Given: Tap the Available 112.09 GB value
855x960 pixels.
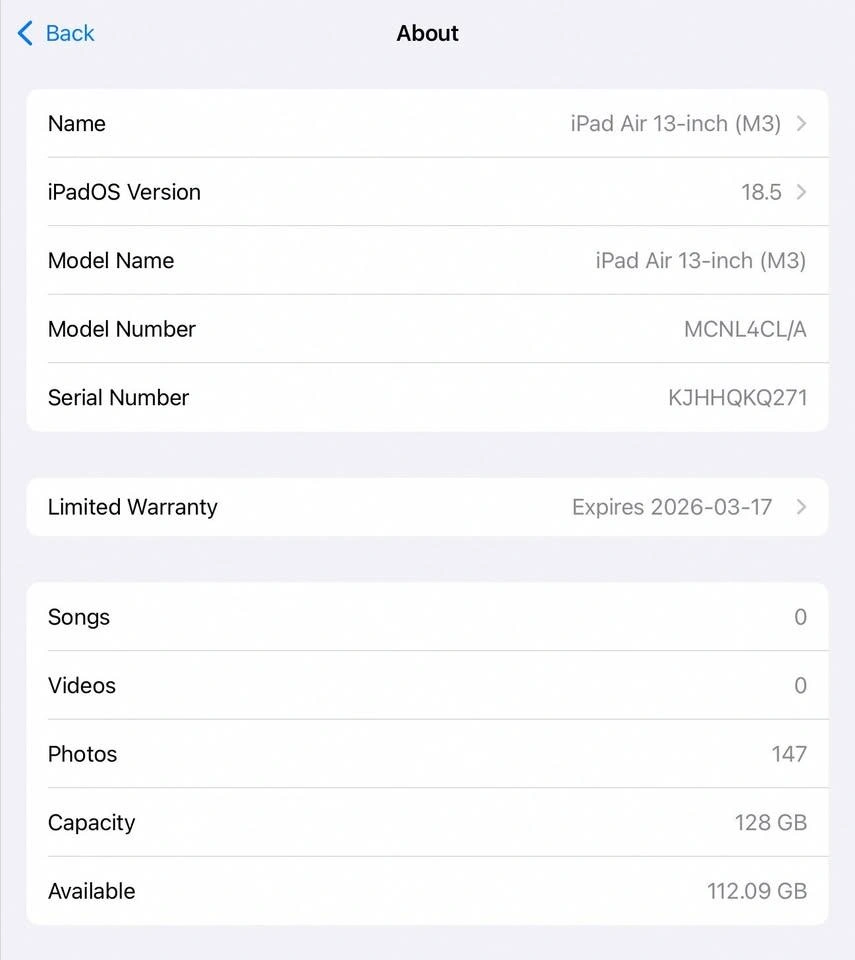Looking at the screenshot, I should point(757,891).
